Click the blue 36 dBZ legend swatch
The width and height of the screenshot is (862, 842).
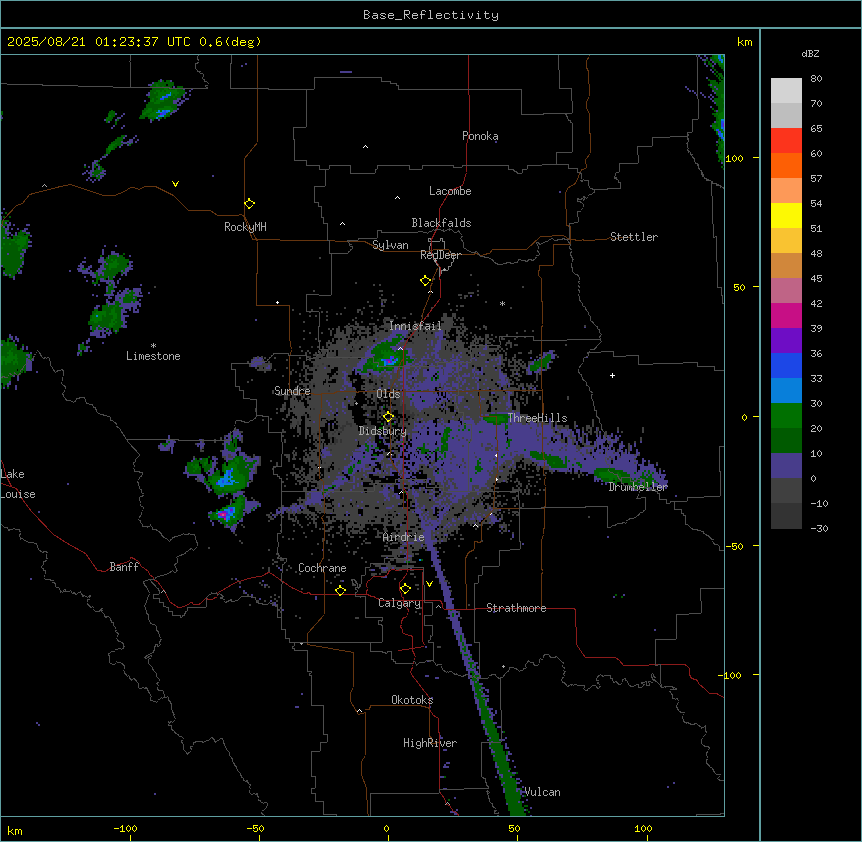pos(786,365)
